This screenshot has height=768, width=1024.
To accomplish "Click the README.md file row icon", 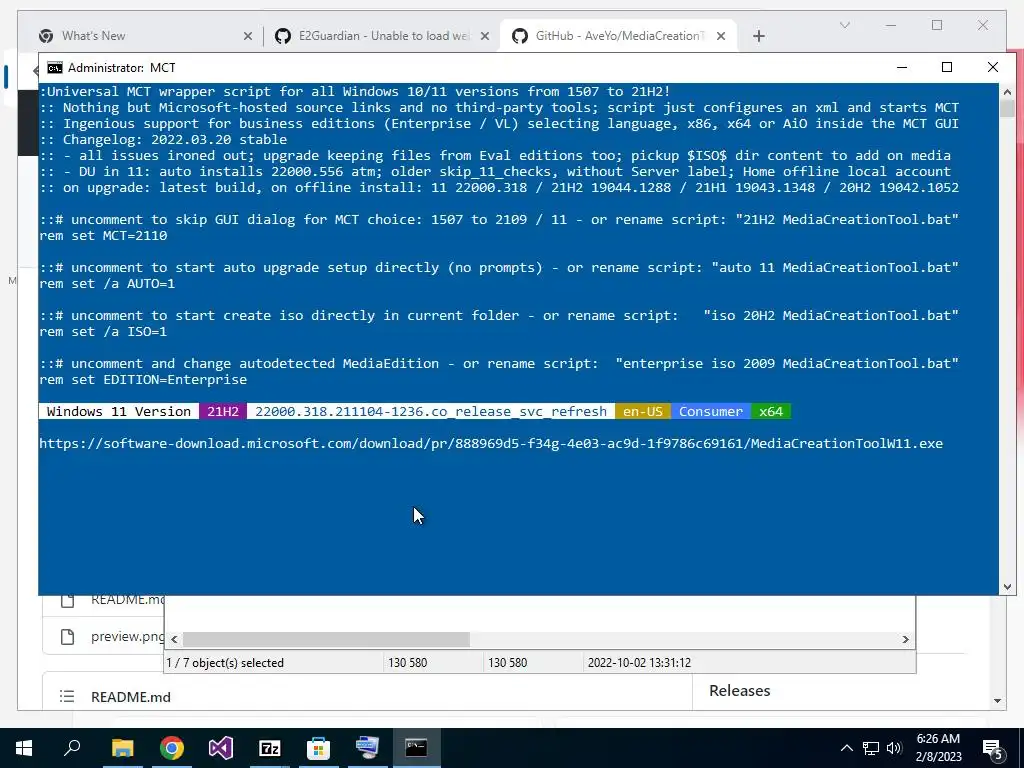I will tap(67, 601).
